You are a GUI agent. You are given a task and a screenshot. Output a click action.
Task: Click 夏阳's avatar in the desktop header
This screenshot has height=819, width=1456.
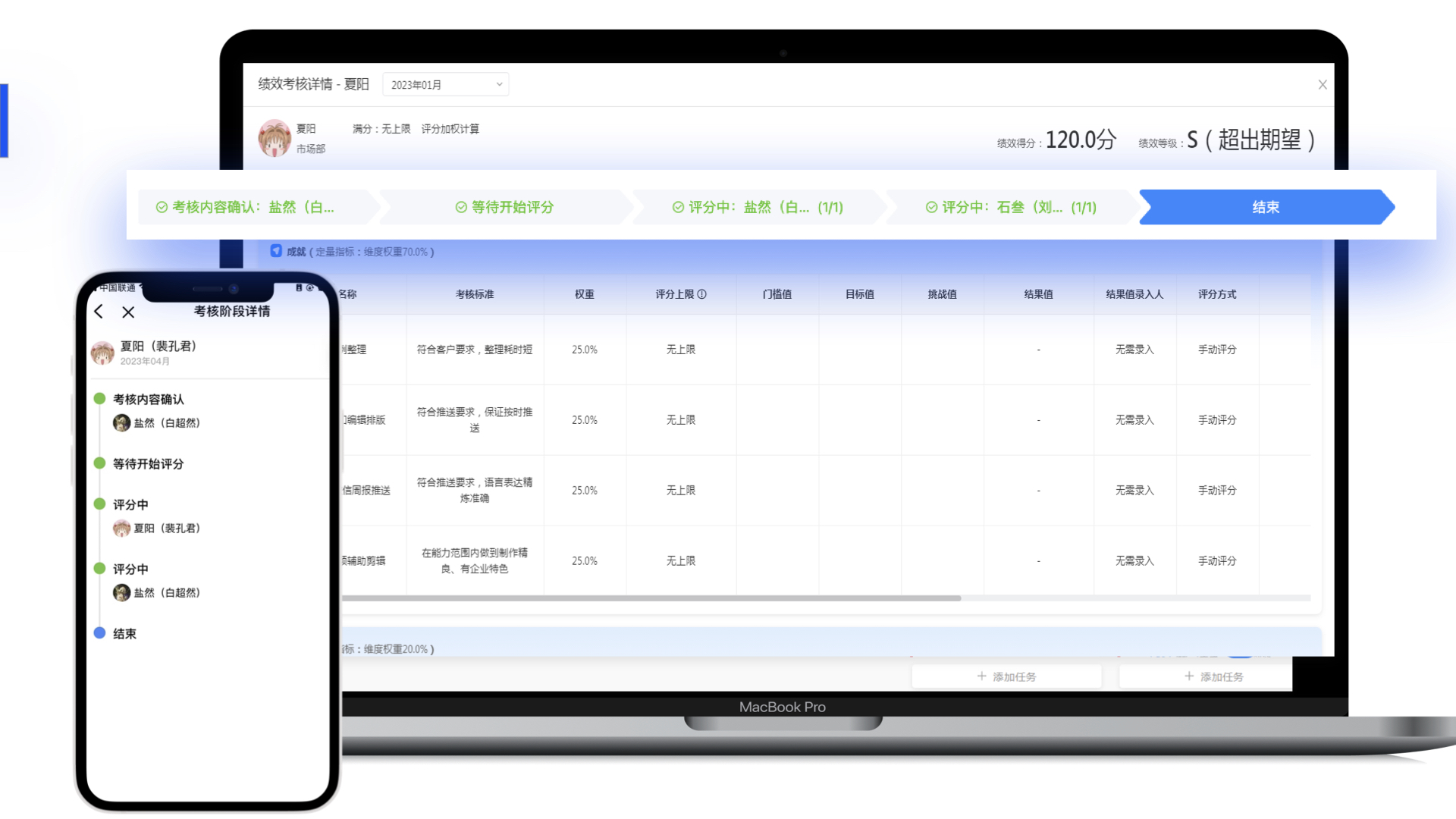(x=274, y=138)
